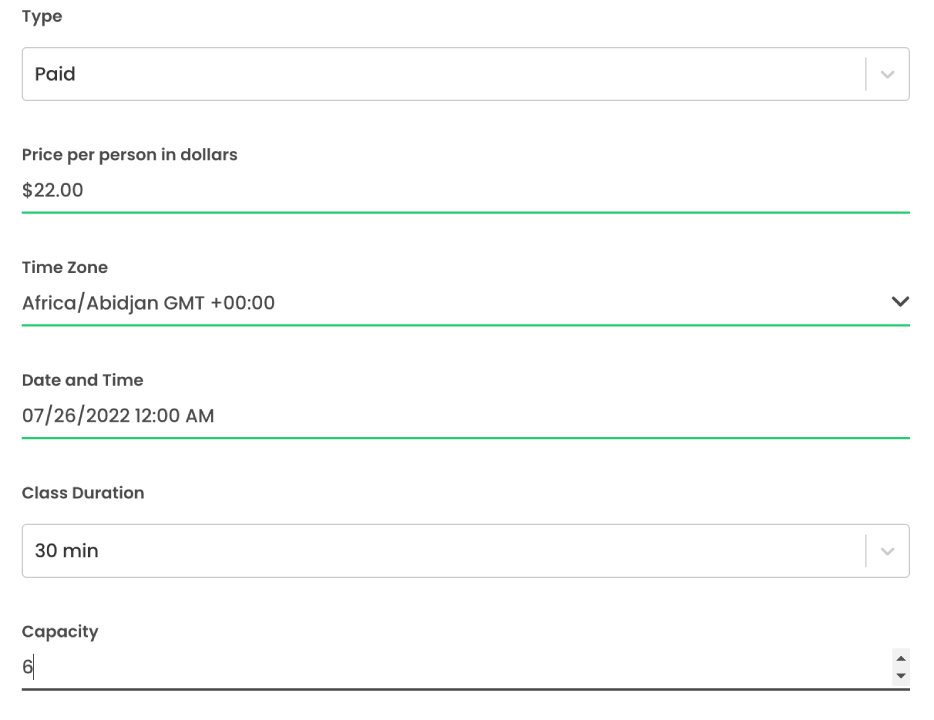Click the Time Zone label

pos(65,268)
